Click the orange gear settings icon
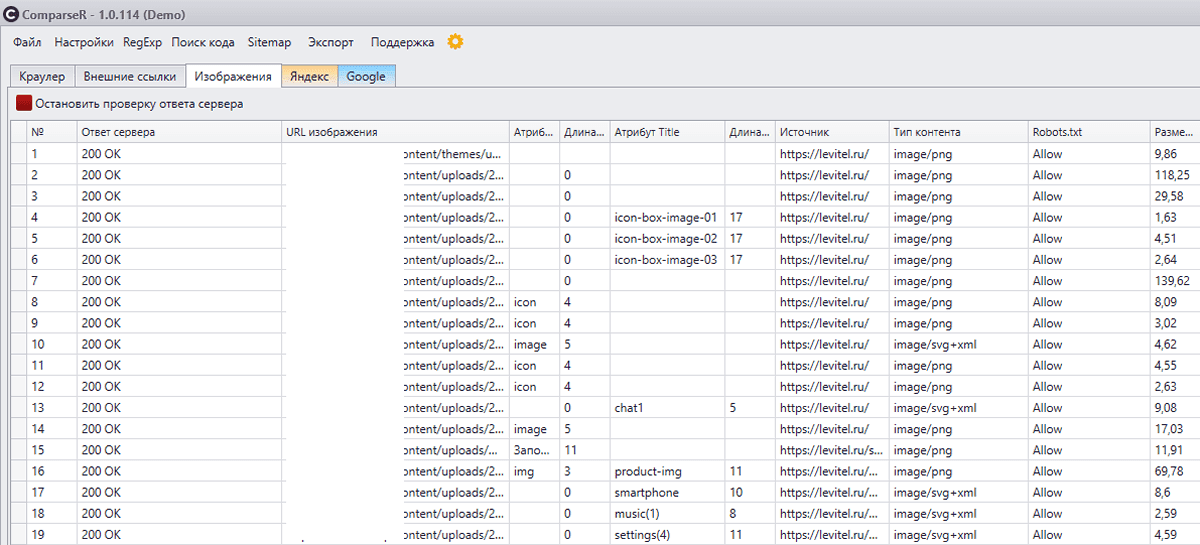This screenshot has width=1200, height=545. (456, 42)
